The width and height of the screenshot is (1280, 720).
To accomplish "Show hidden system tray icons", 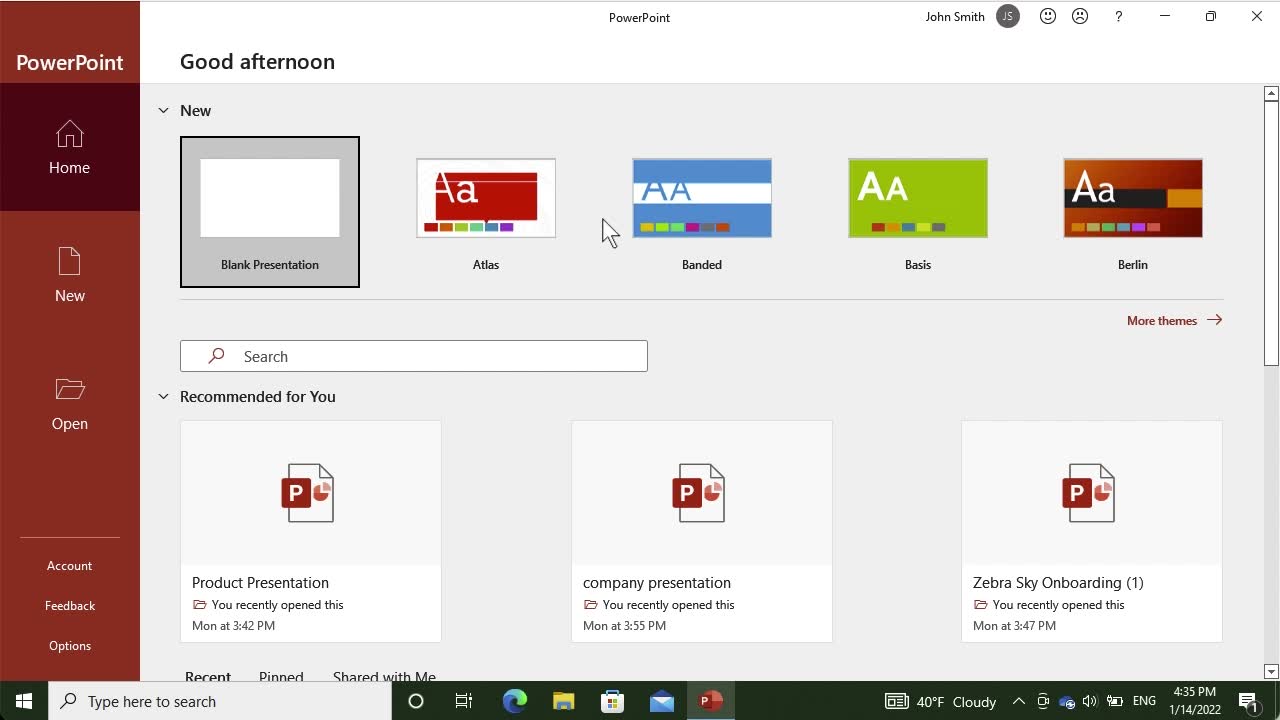I will 1018,701.
